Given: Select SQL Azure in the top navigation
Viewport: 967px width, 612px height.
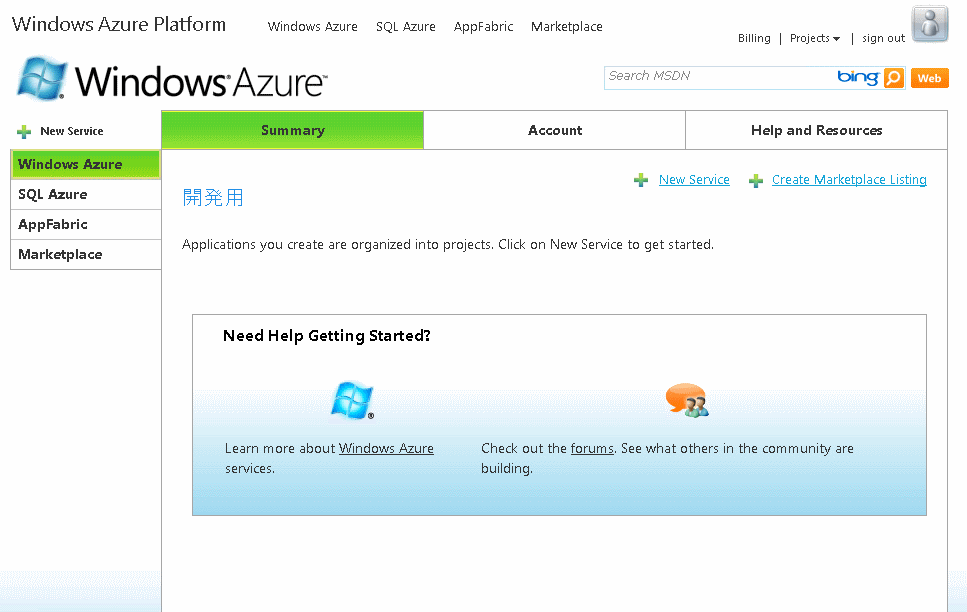Looking at the screenshot, I should point(406,27).
